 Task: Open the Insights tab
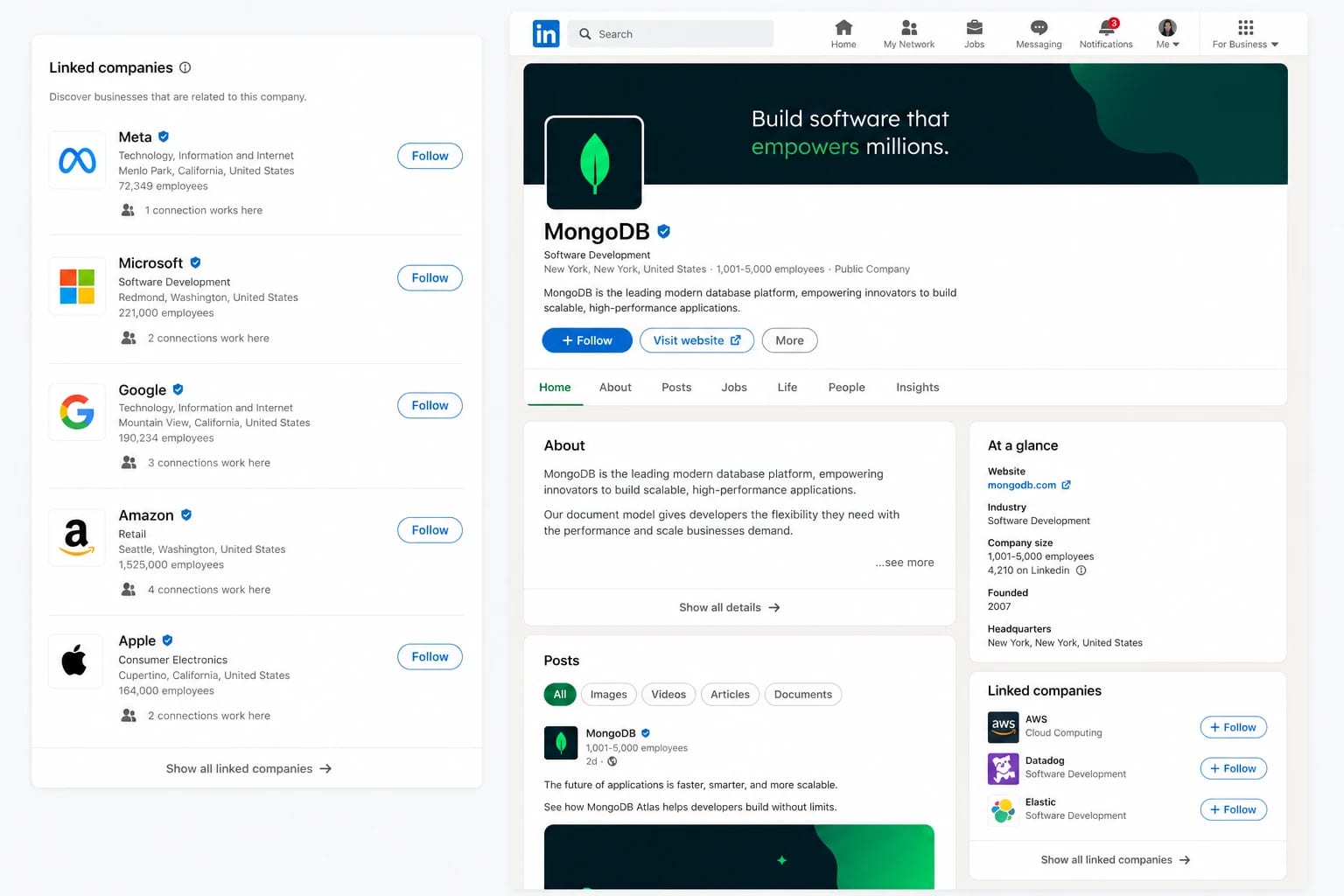tap(917, 388)
